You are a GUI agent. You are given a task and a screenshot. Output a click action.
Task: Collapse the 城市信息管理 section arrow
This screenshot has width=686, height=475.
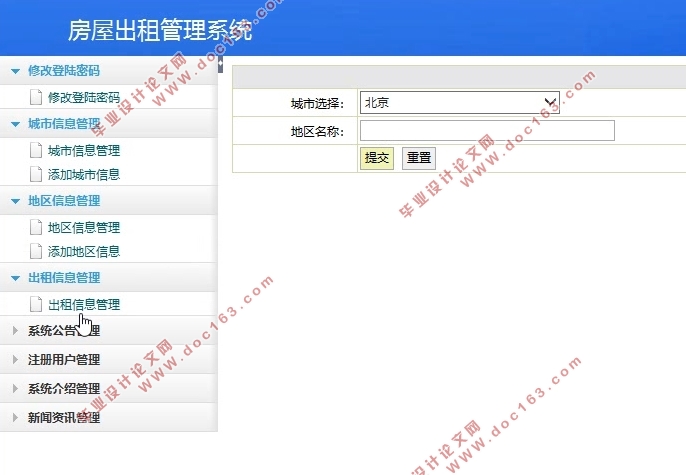click(15, 124)
